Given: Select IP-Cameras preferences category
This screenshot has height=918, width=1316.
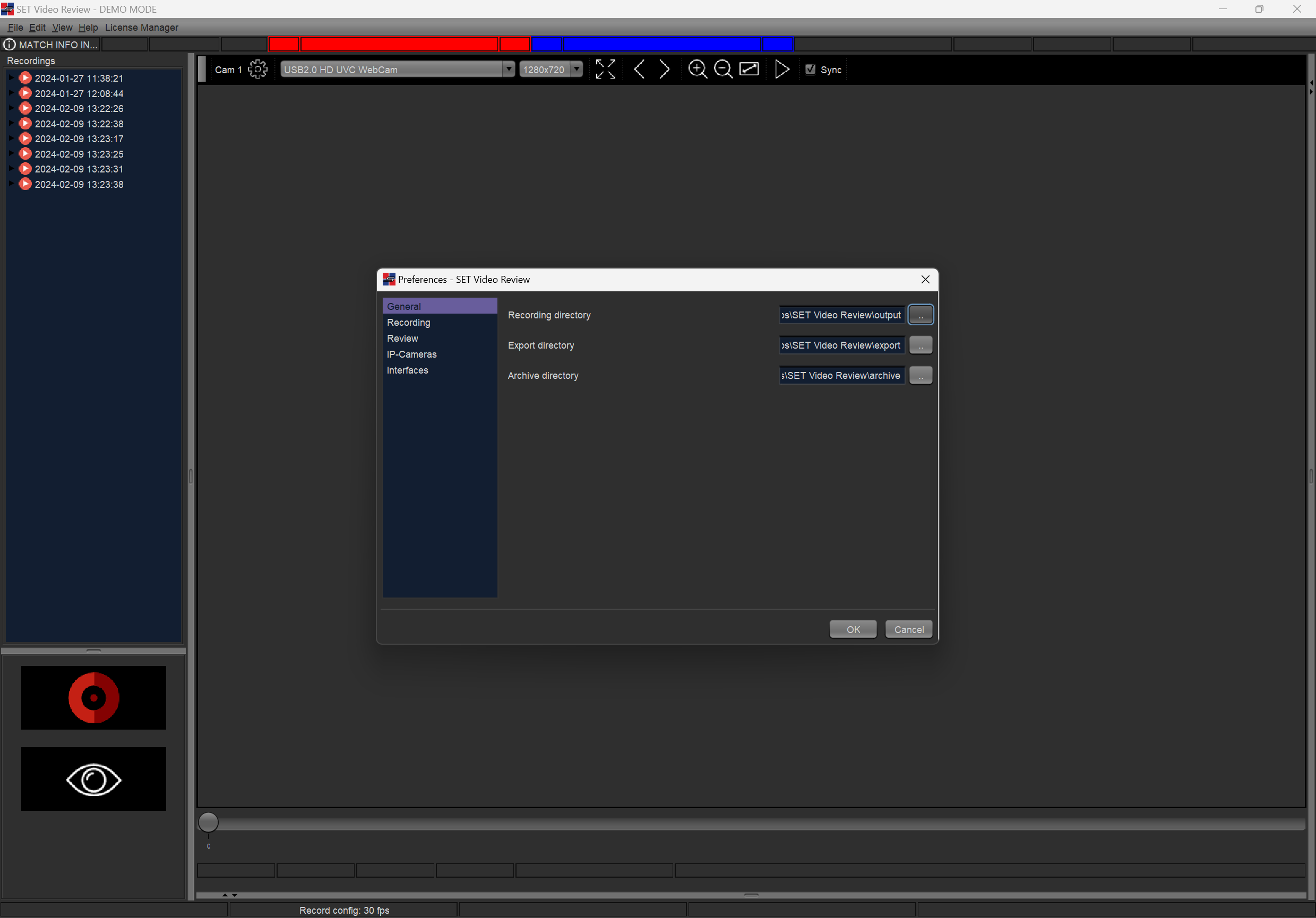Looking at the screenshot, I should [411, 354].
